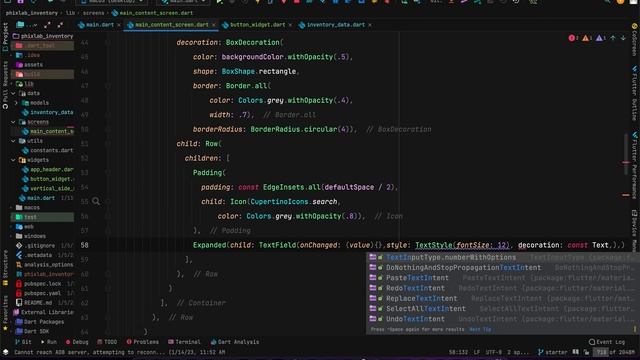Click the red error count indicator
The height and width of the screenshot is (360, 640).
click(573, 38)
